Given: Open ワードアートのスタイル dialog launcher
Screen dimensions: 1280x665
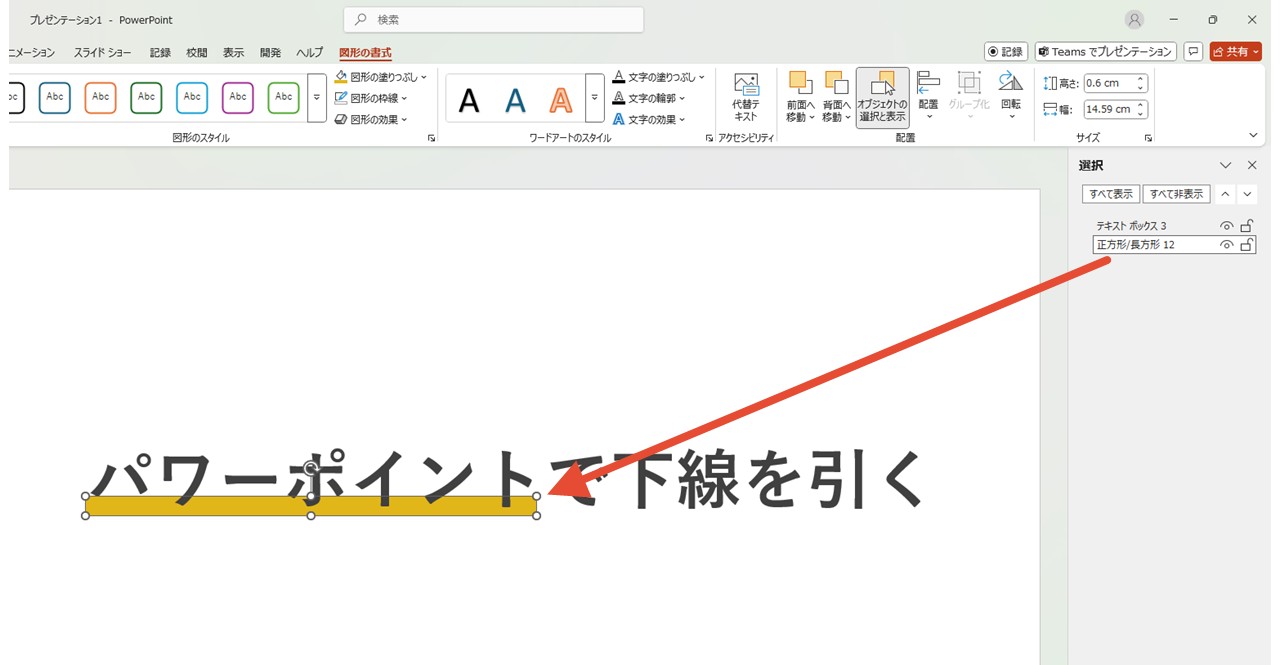Looking at the screenshot, I should pos(709,138).
